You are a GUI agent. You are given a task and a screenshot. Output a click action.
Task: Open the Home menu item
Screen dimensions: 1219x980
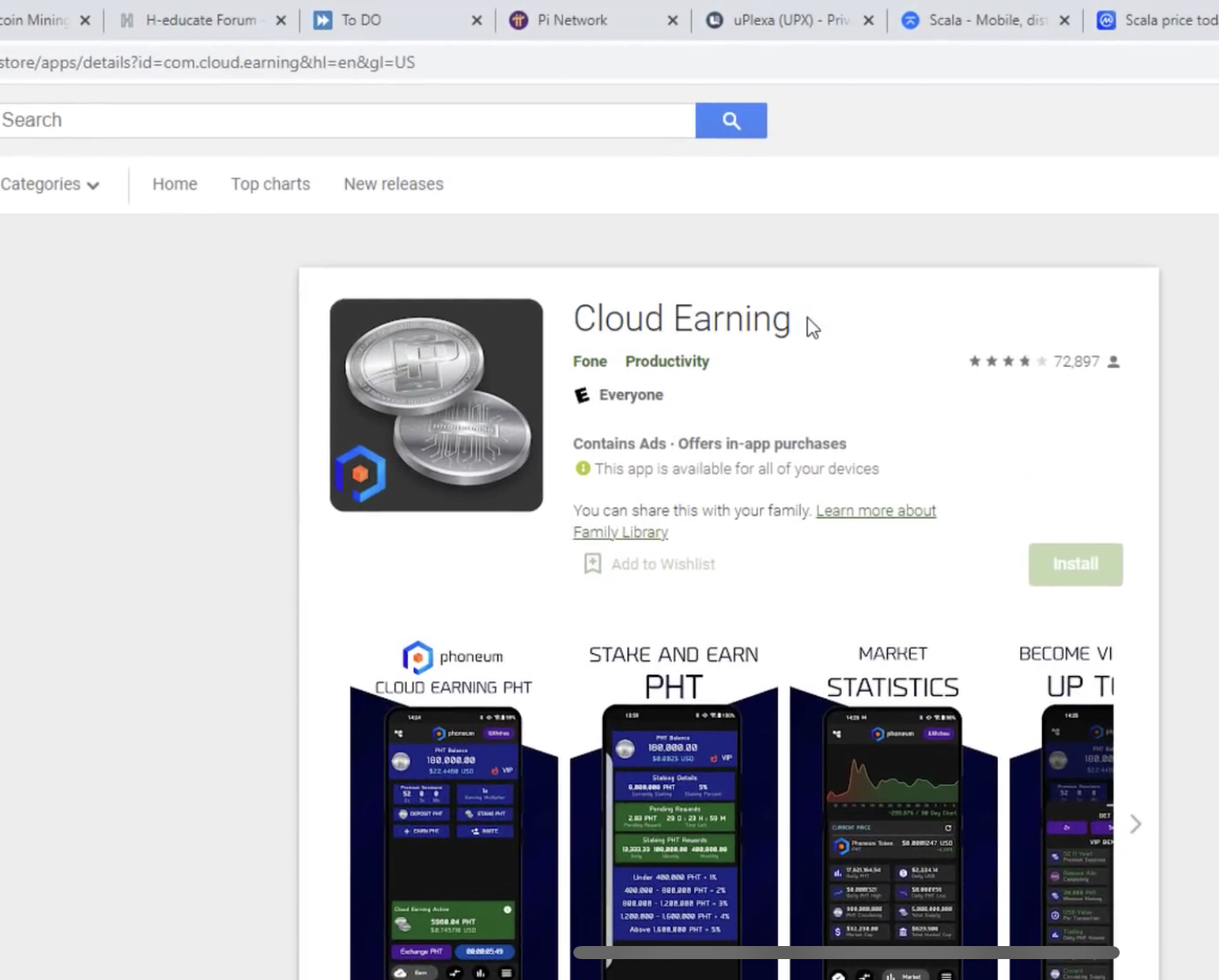(174, 185)
